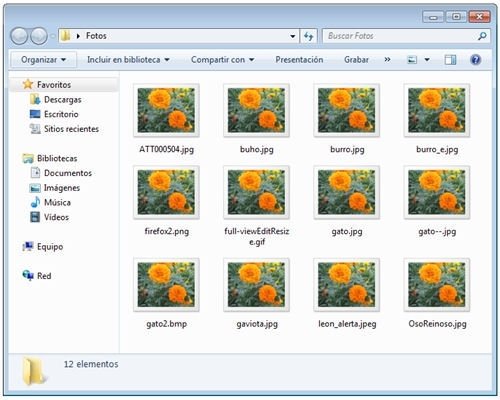Click the Descargas folder icon
Viewport: 500px width, 400px height.
click(x=35, y=99)
